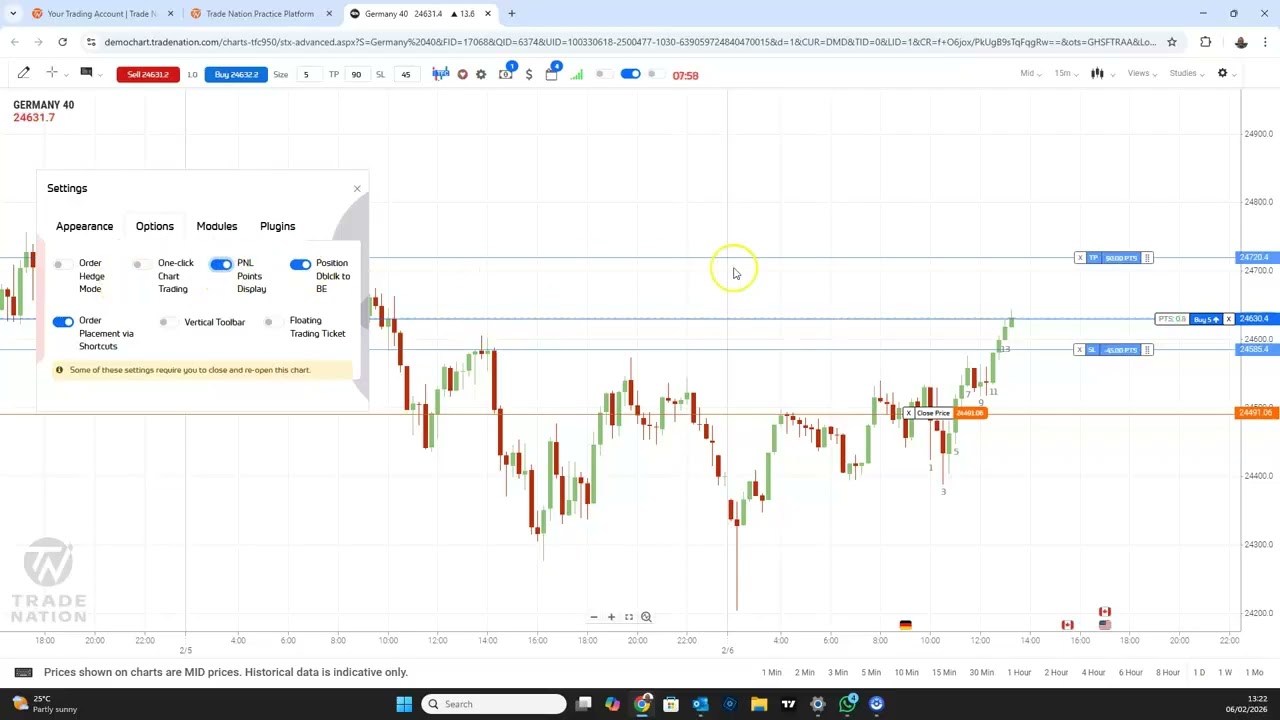Screen dimensions: 1280x720
Task: Toggle One-click Chart Trading switch
Action: pos(141,264)
